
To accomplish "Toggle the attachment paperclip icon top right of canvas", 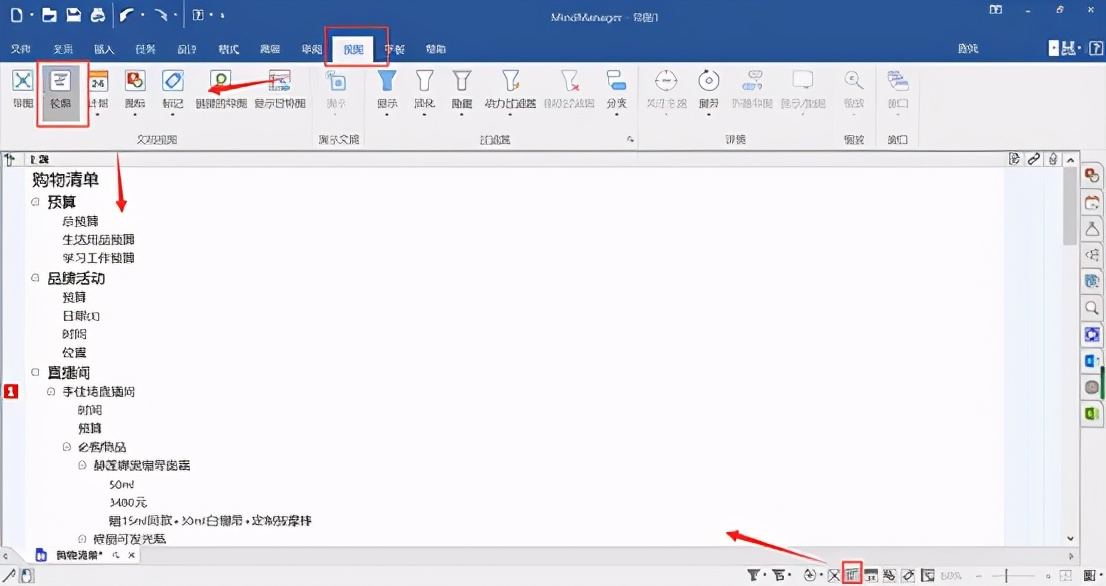I will coord(1050,158).
